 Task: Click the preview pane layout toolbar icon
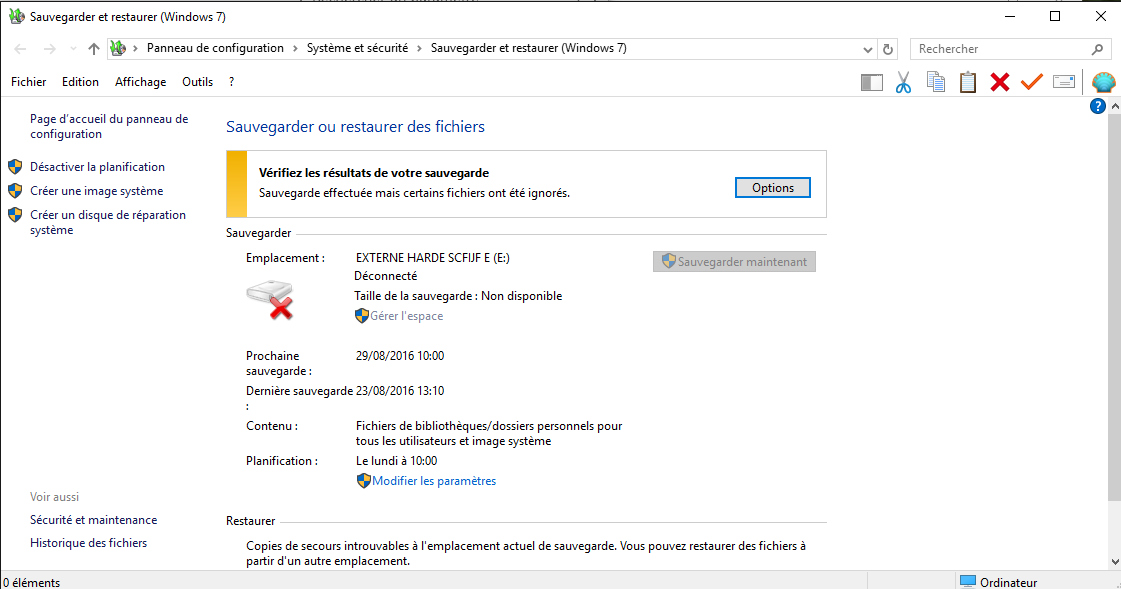click(871, 82)
